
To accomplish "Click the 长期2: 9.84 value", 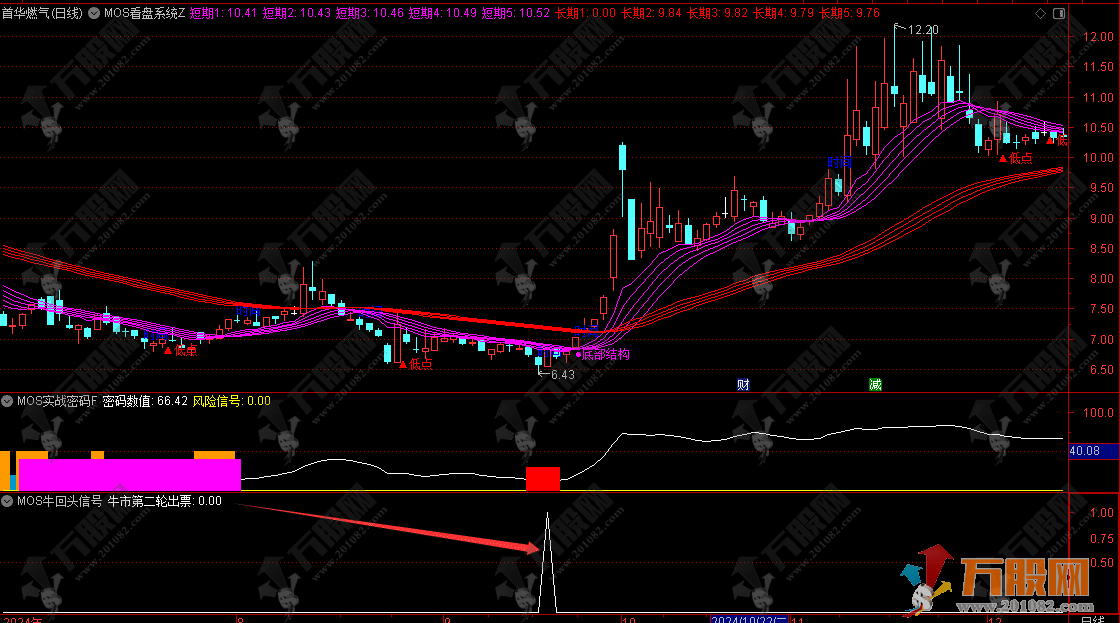I will click(x=651, y=13).
